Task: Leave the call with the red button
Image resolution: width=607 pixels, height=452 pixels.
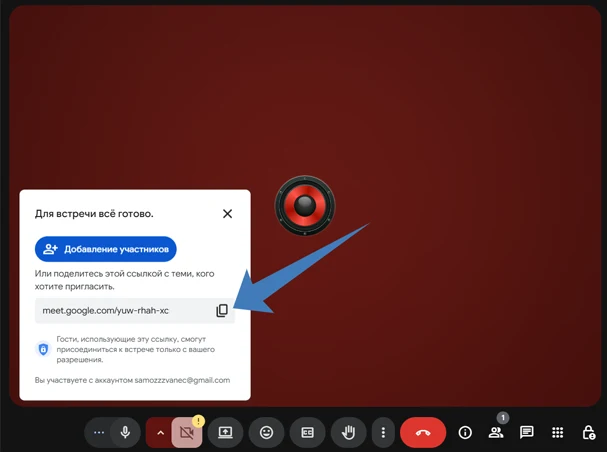Action: click(x=423, y=432)
